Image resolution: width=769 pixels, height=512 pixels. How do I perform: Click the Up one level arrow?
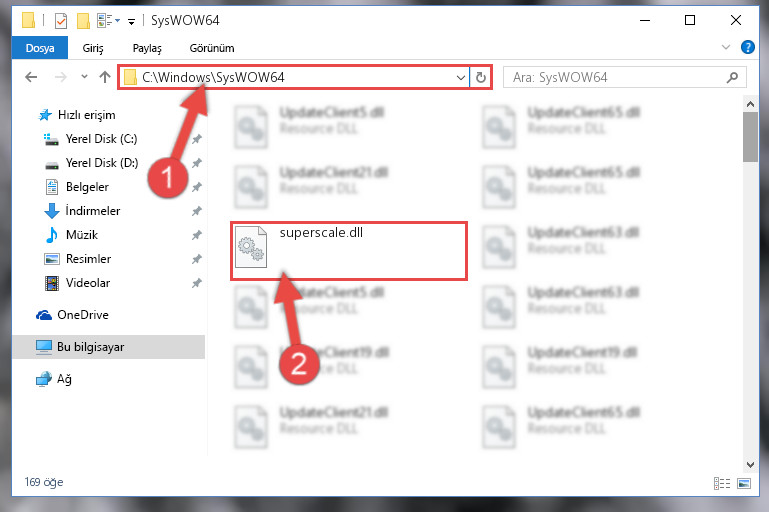click(x=104, y=77)
